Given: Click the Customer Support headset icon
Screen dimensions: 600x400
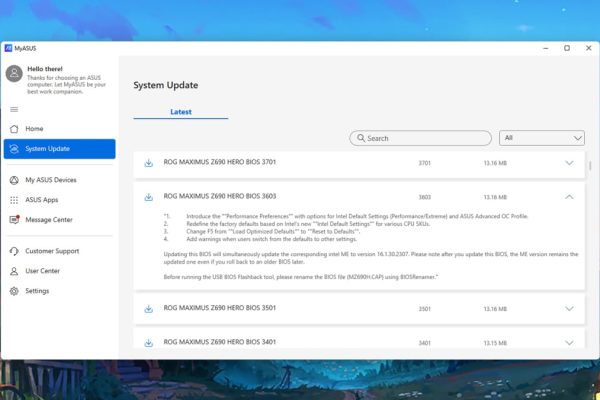Looking at the screenshot, I should (x=14, y=251).
